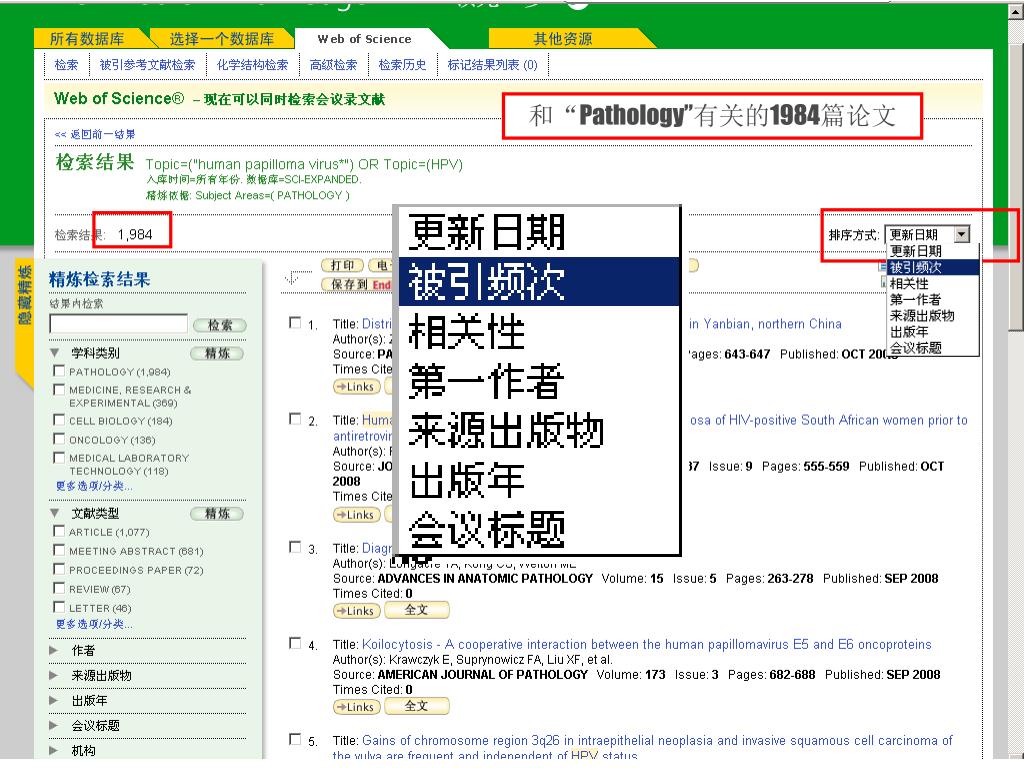
Task: Click the 精炼 button for 文献类型
Action: tap(217, 514)
